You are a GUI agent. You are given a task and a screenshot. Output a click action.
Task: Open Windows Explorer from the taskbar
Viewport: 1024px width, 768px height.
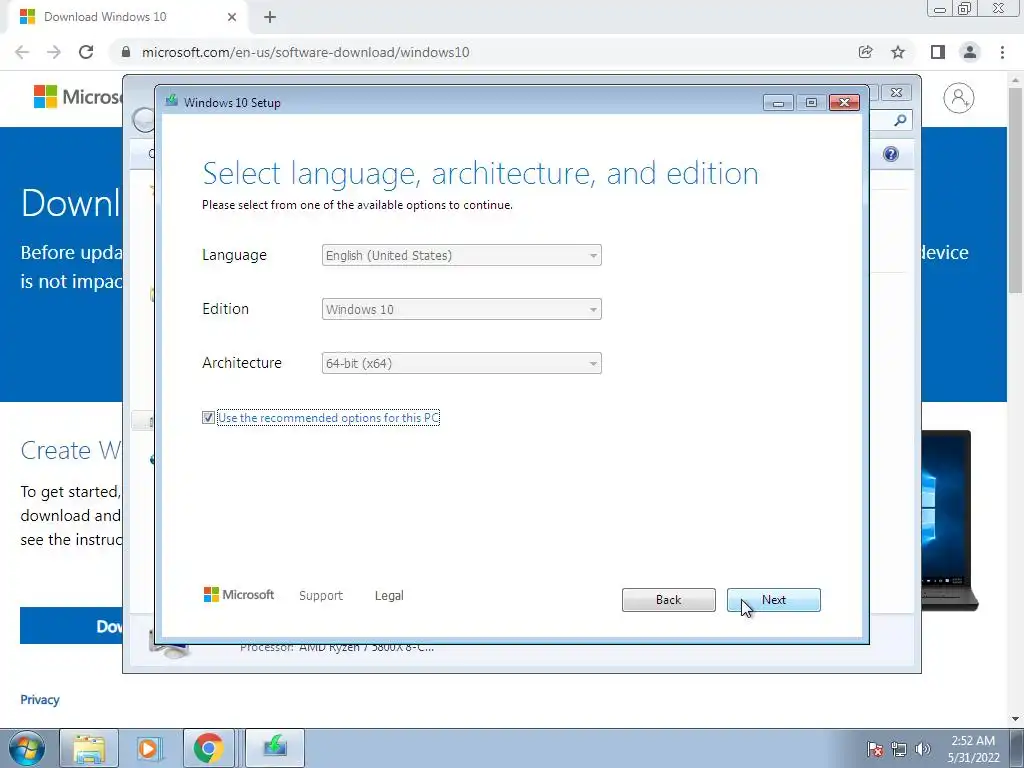coord(89,748)
